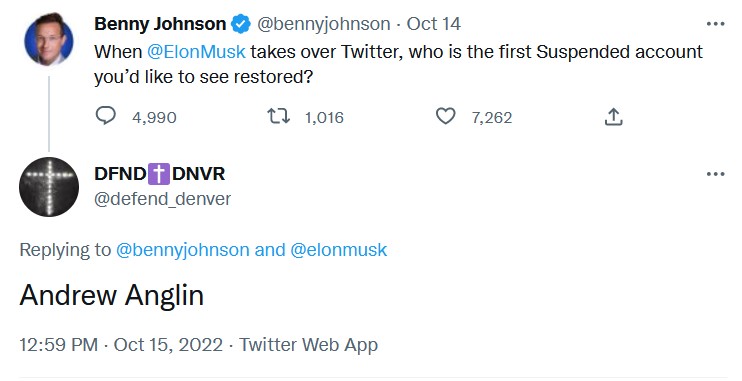
Task: Open Benny Johnson's profile picture
Action: (49, 41)
